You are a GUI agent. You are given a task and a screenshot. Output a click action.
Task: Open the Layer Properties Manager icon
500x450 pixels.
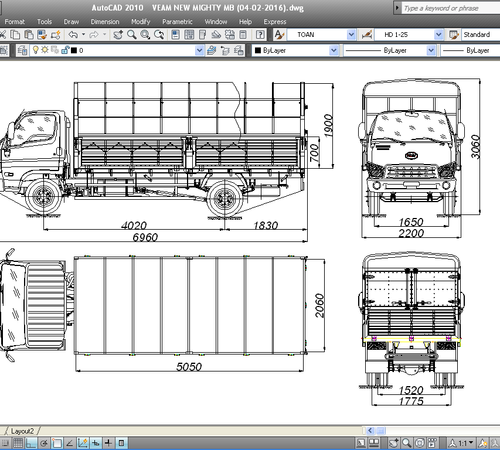[x=22, y=50]
